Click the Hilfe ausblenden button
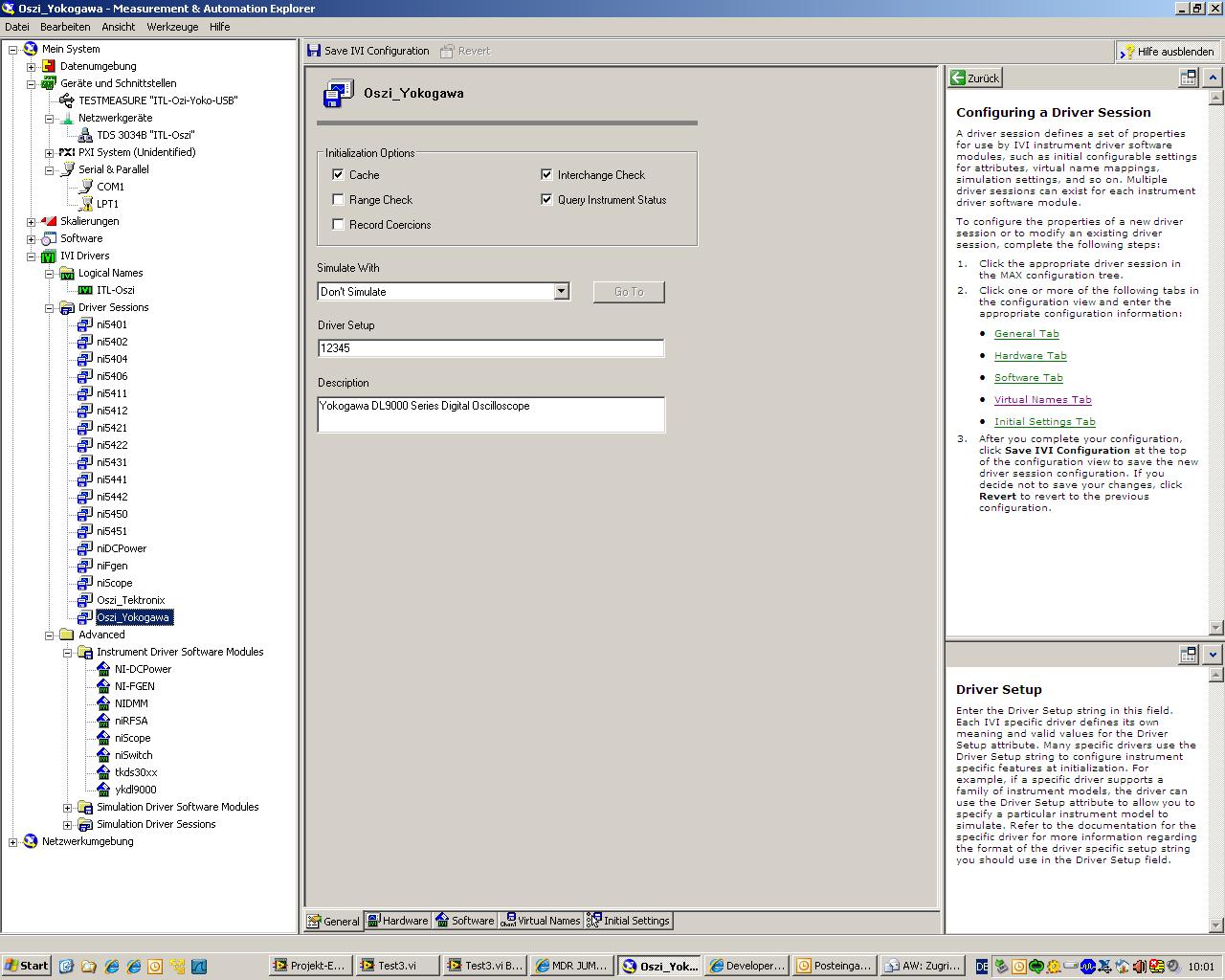1225x980 pixels. 1169,51
